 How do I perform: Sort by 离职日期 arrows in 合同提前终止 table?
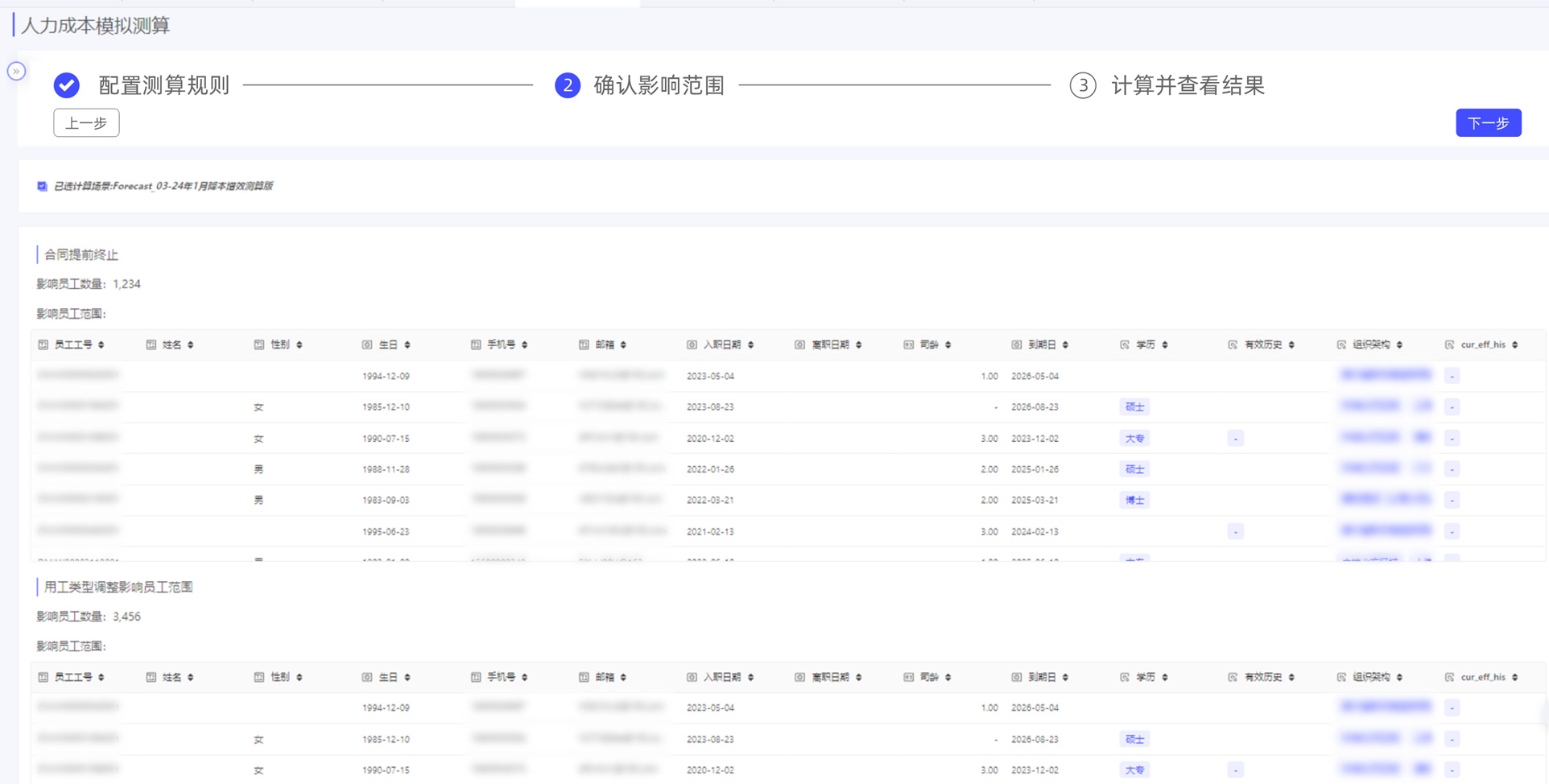point(859,345)
